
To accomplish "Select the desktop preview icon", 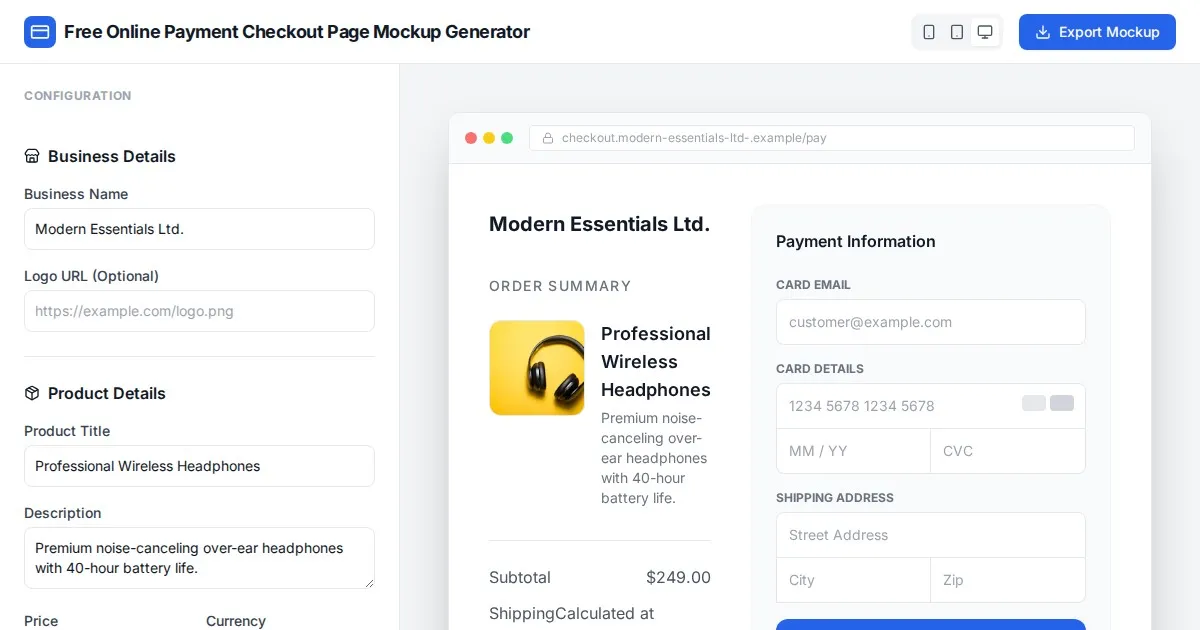I will pos(985,32).
